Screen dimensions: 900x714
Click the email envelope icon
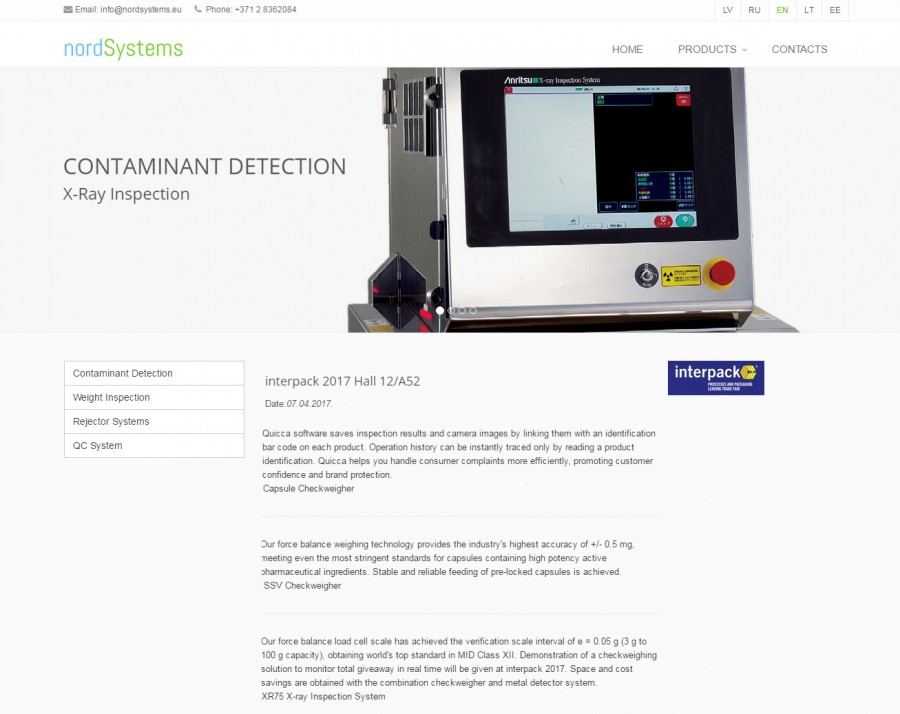pos(68,10)
